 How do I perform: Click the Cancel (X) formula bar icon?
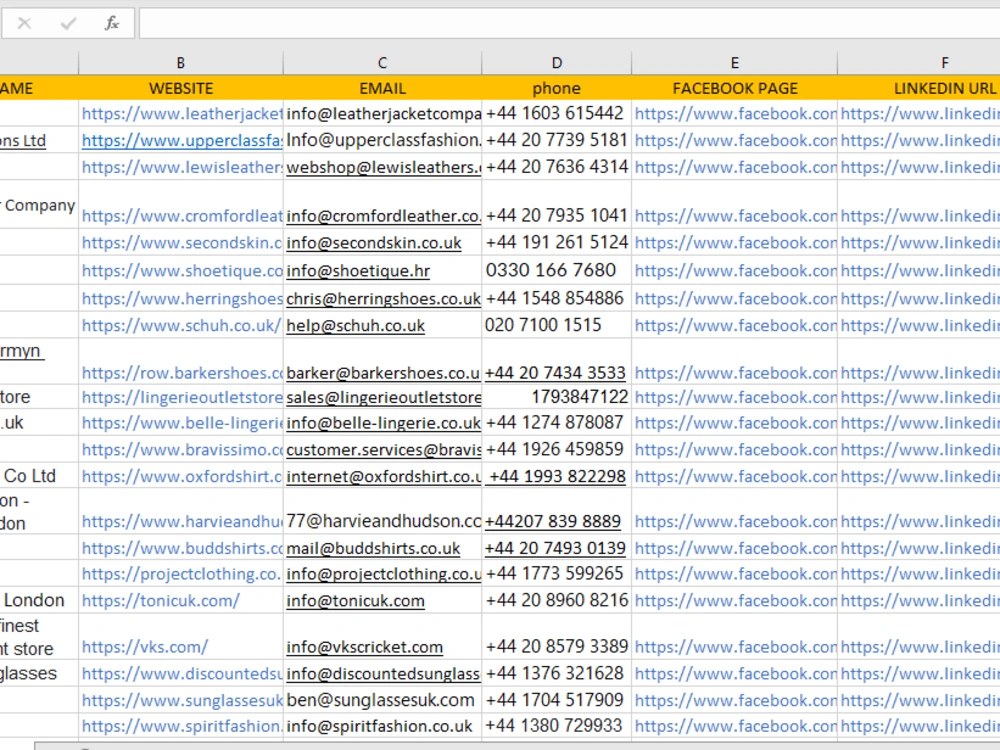[24, 24]
